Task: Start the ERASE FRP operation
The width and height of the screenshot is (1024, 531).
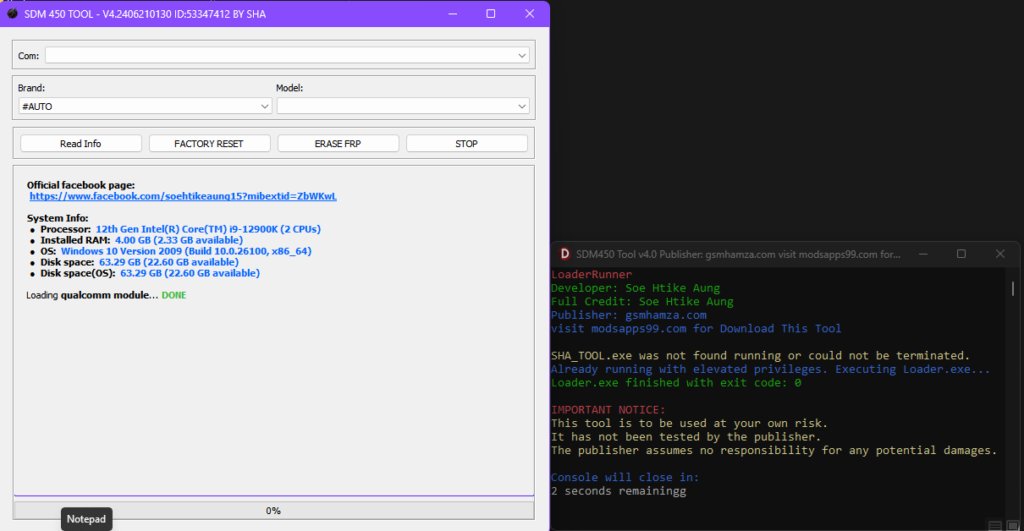Action: click(337, 143)
